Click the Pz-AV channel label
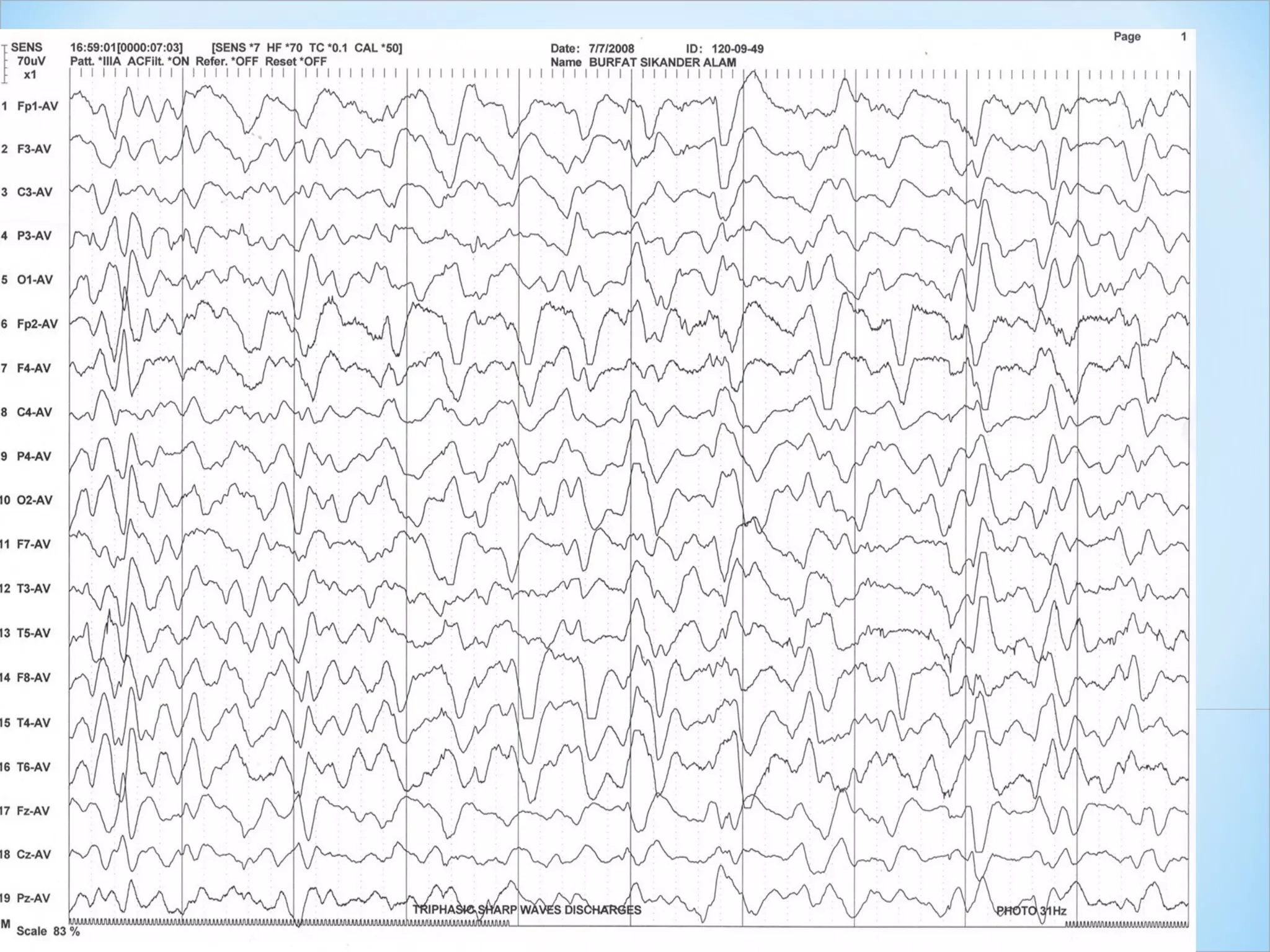 coord(33,897)
